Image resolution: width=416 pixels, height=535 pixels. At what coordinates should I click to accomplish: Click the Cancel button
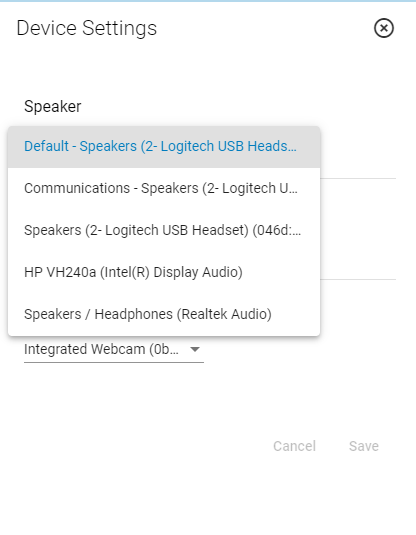(294, 446)
